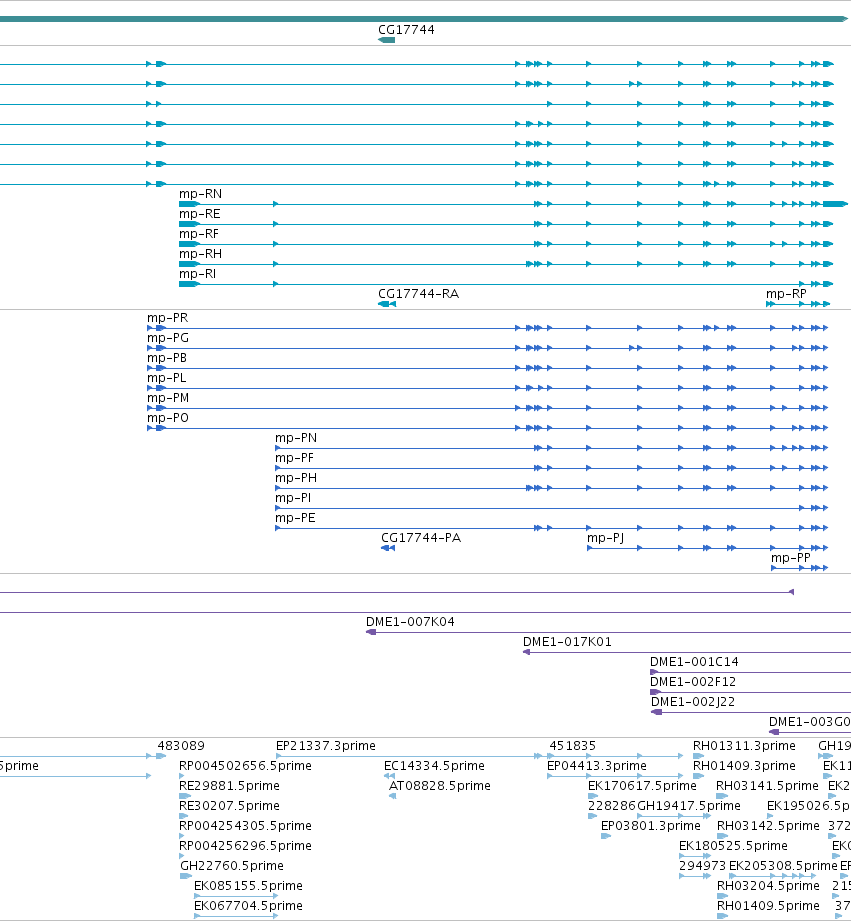Image resolution: width=851 pixels, height=921 pixels.
Task: Click the CG17744 gene label
Action: [406, 29]
